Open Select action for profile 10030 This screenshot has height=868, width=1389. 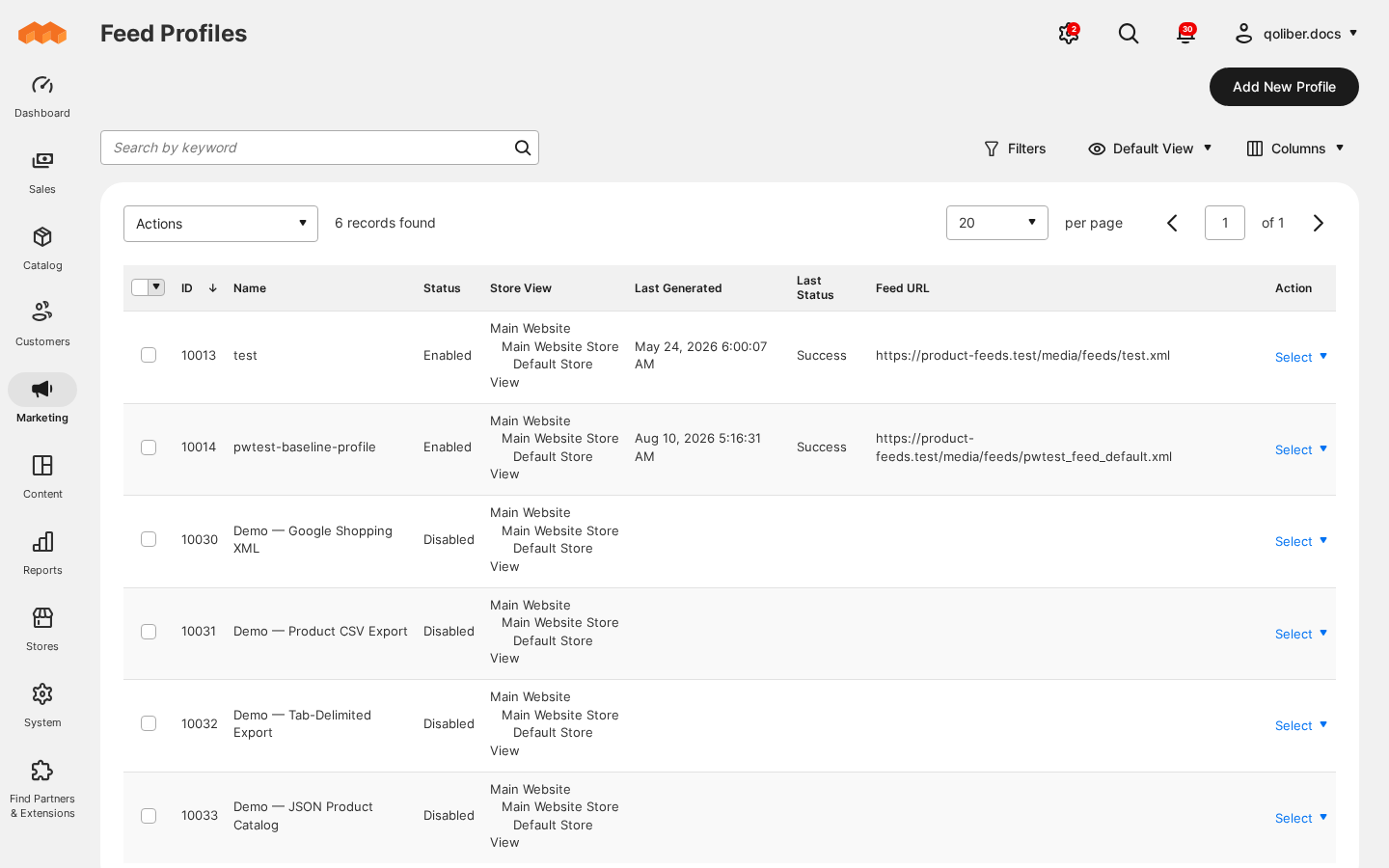(x=1301, y=541)
